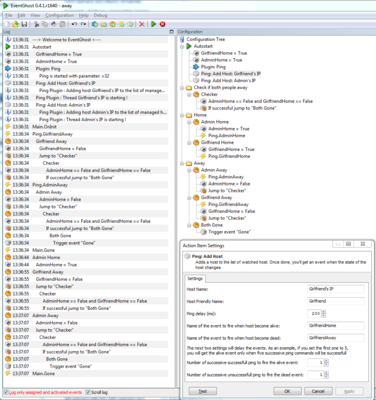
Task: Click the red X Disable item icon
Action: (142, 24)
